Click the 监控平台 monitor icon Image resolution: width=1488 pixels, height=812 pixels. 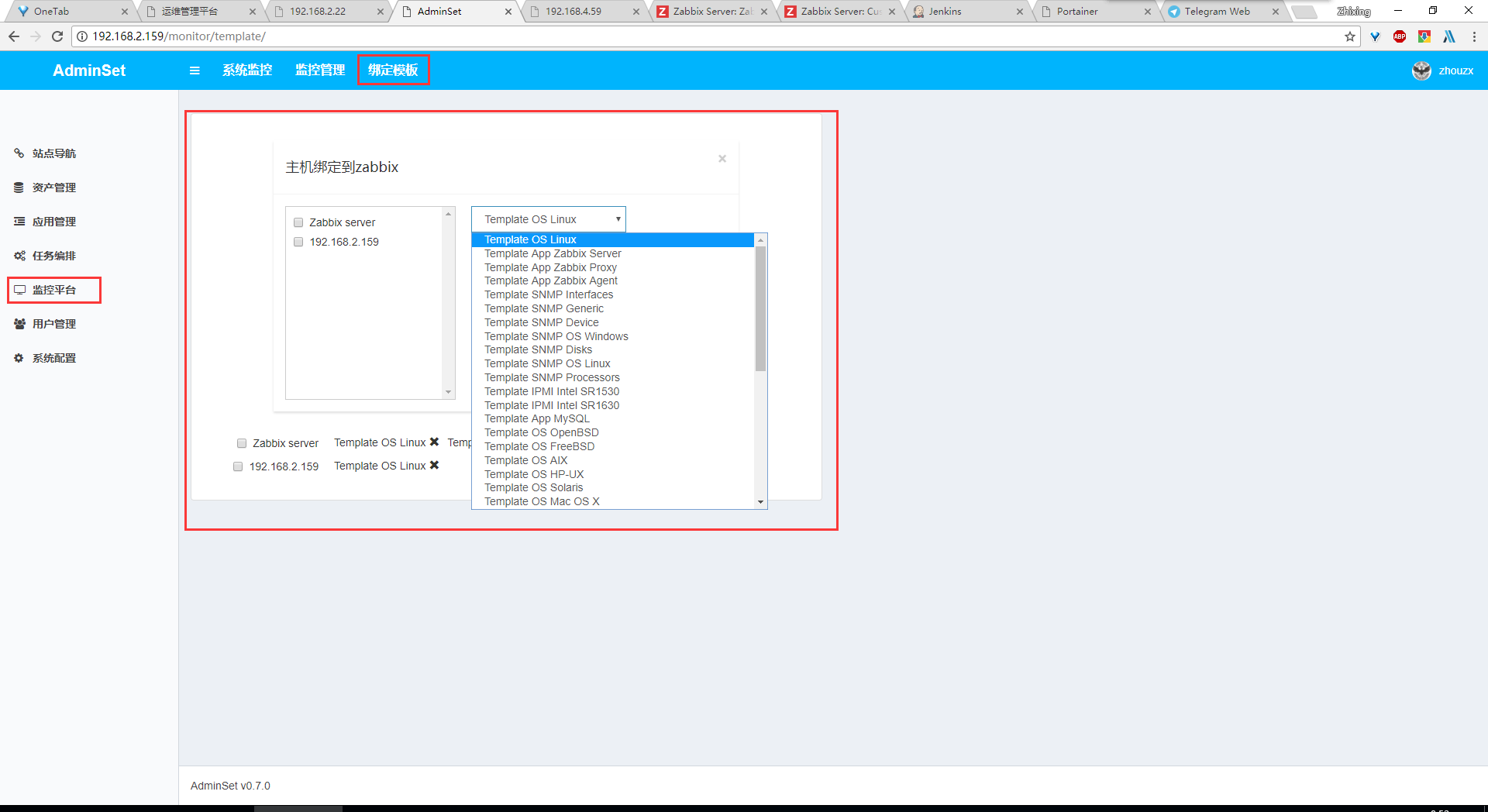coord(19,290)
